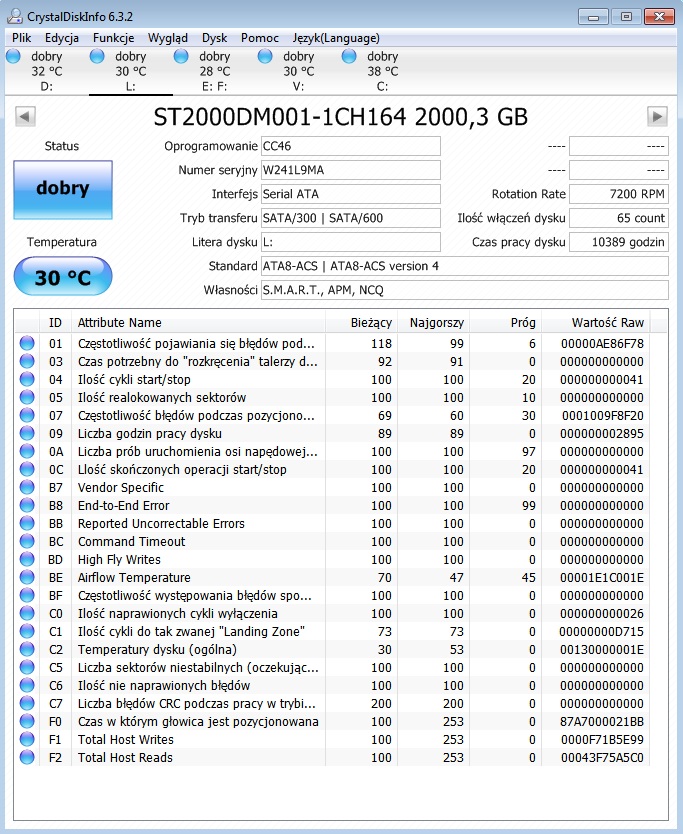The height and width of the screenshot is (834, 683).
Task: Click the status orb for attribute C2
Action: [x=27, y=649]
